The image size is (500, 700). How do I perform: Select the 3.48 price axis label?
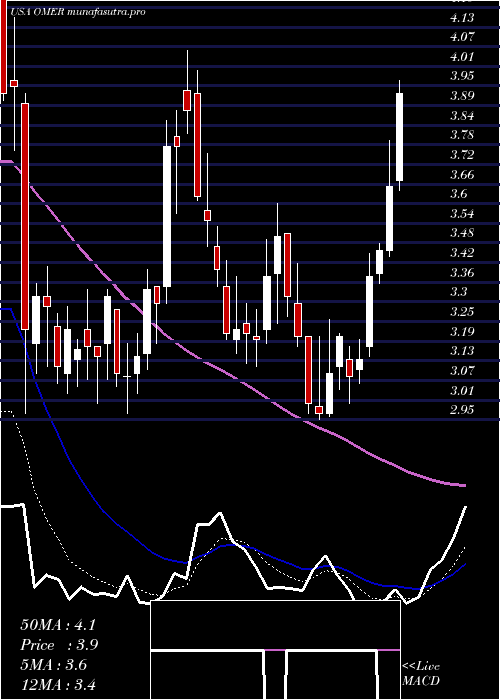(462, 233)
